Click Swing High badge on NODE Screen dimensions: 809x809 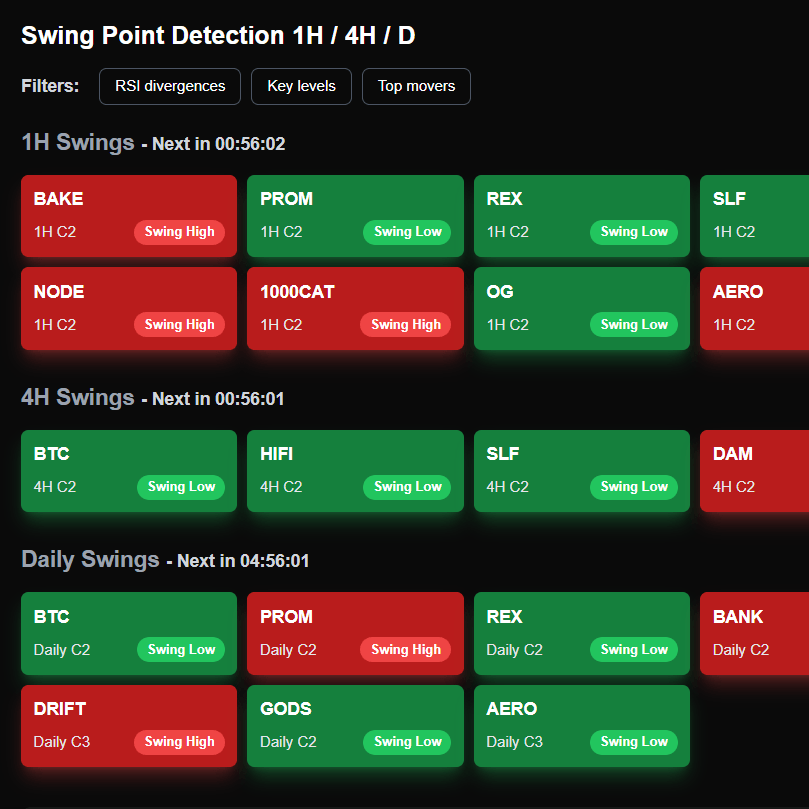coord(179,325)
